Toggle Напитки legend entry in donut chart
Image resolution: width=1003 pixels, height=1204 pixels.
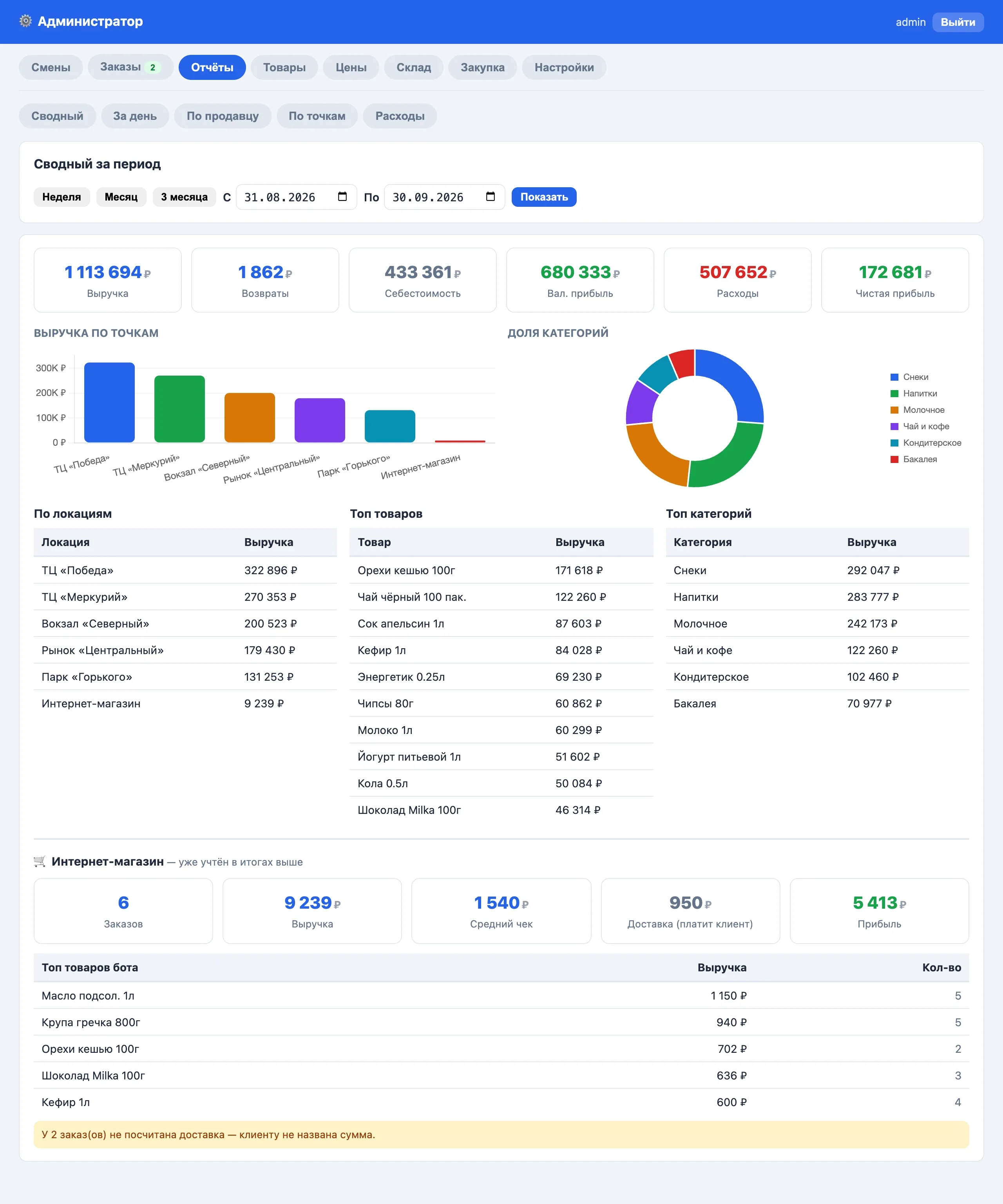pyautogui.click(x=914, y=393)
